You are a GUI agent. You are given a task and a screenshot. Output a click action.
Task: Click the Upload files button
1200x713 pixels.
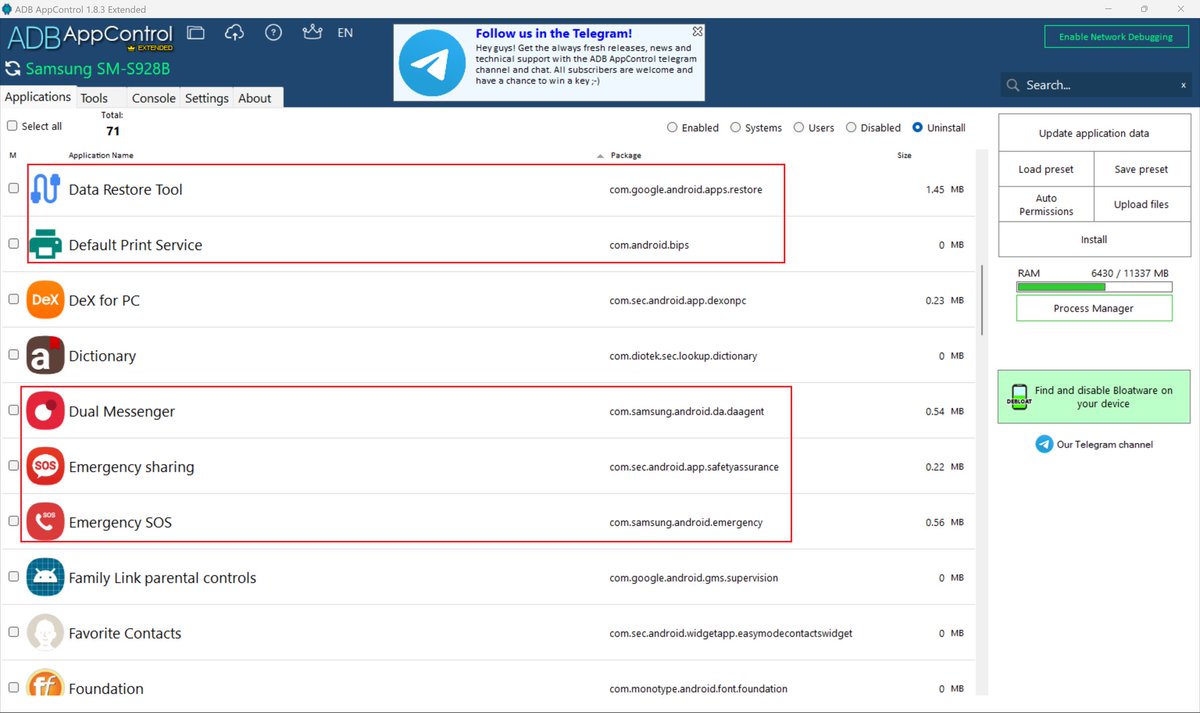point(1141,205)
